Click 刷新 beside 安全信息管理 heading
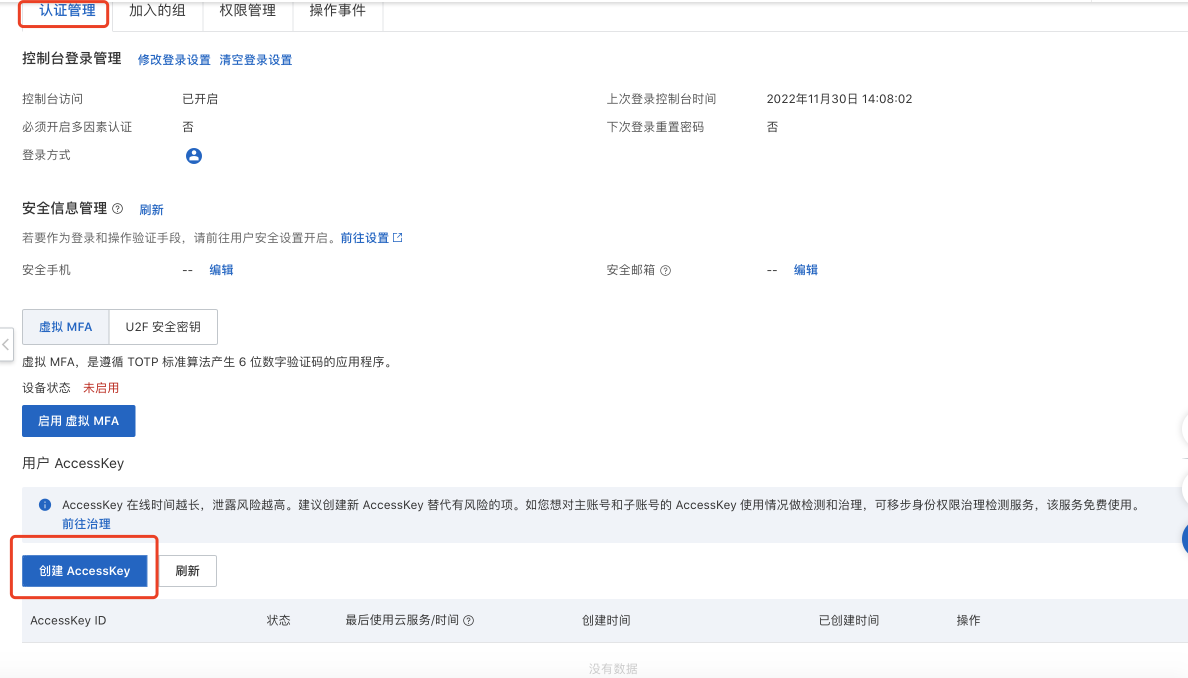 click(151, 209)
